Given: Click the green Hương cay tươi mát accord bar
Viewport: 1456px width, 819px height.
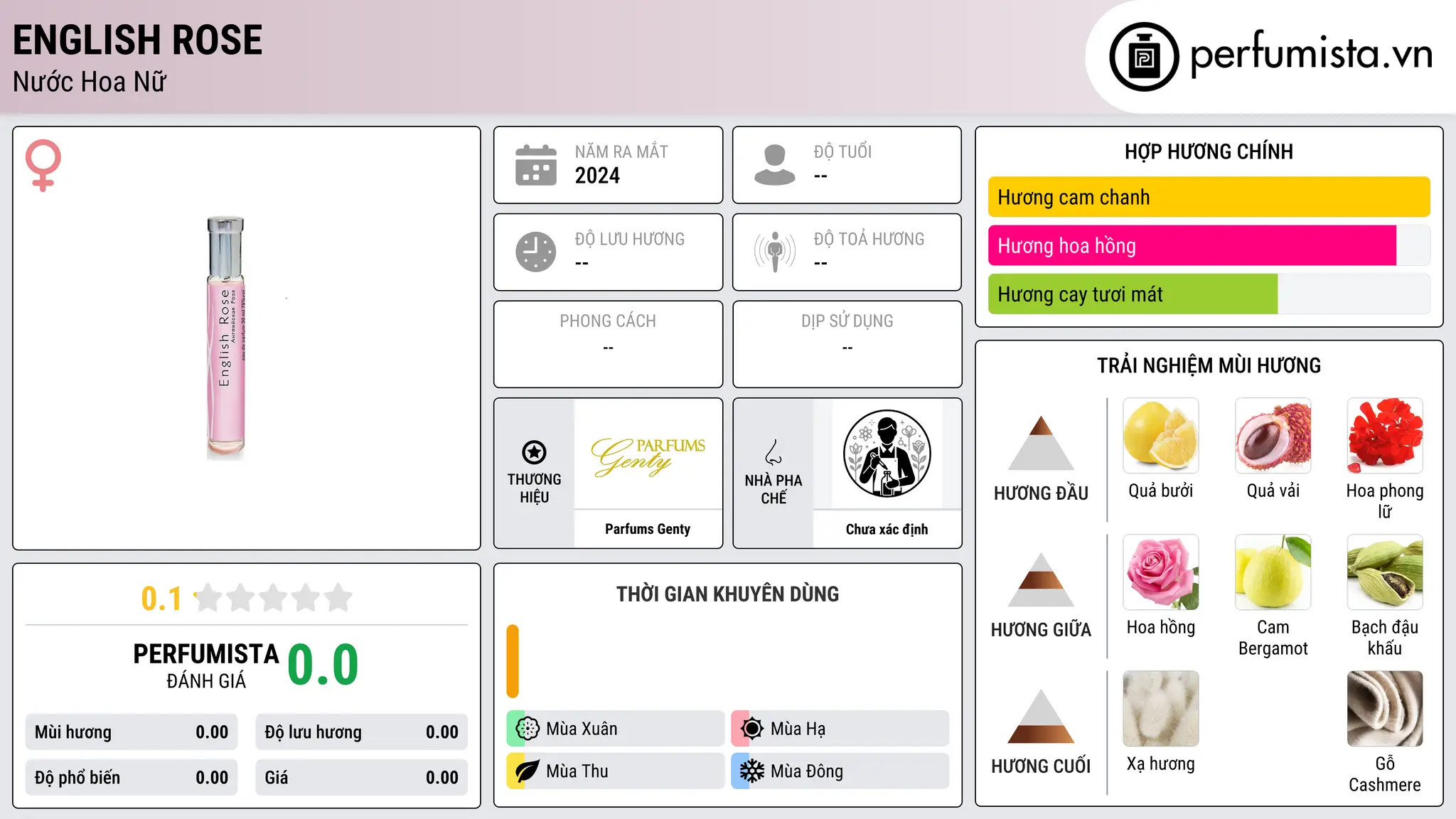Looking at the screenshot, I should [1133, 294].
